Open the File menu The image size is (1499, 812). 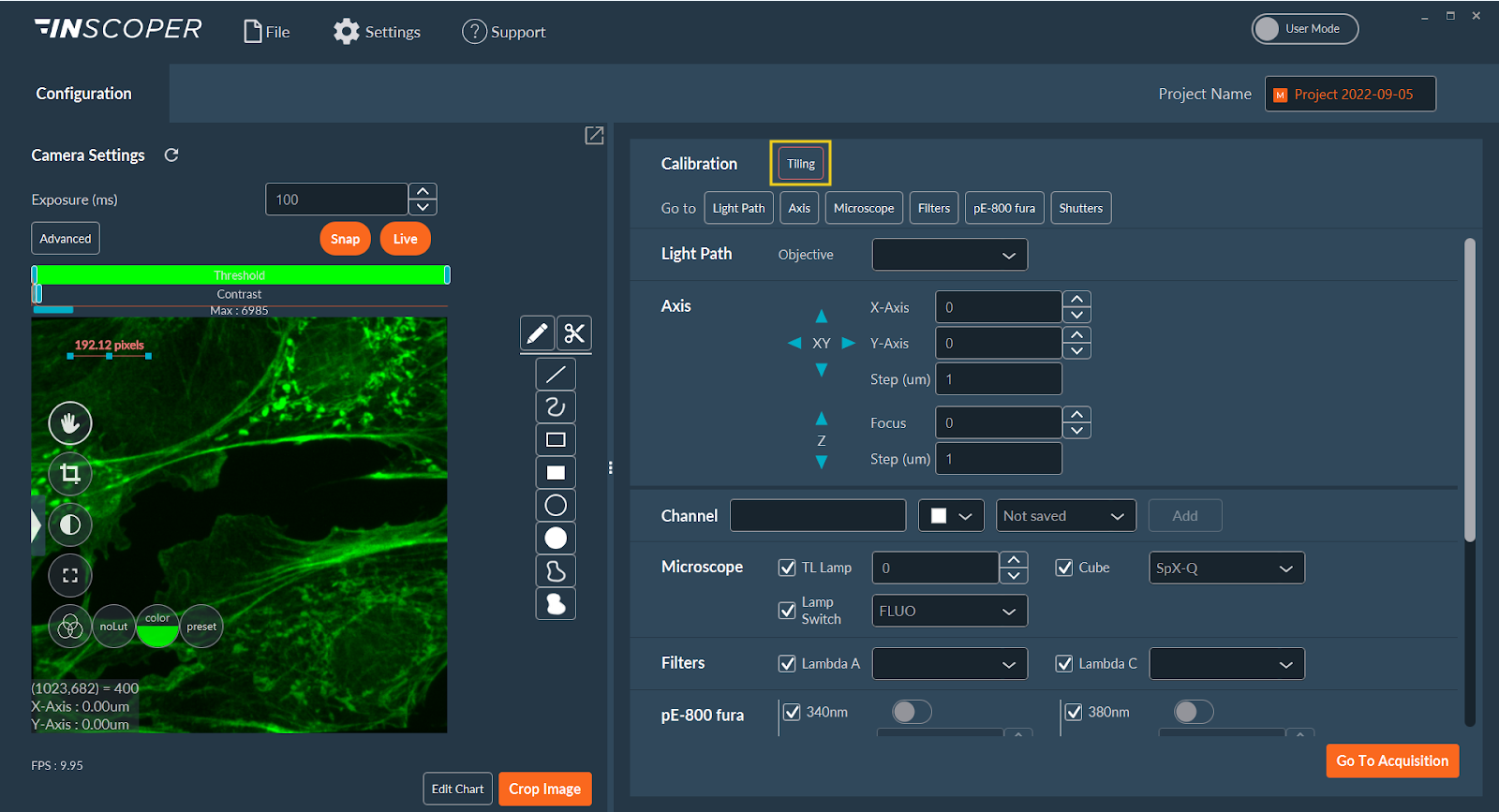[267, 32]
